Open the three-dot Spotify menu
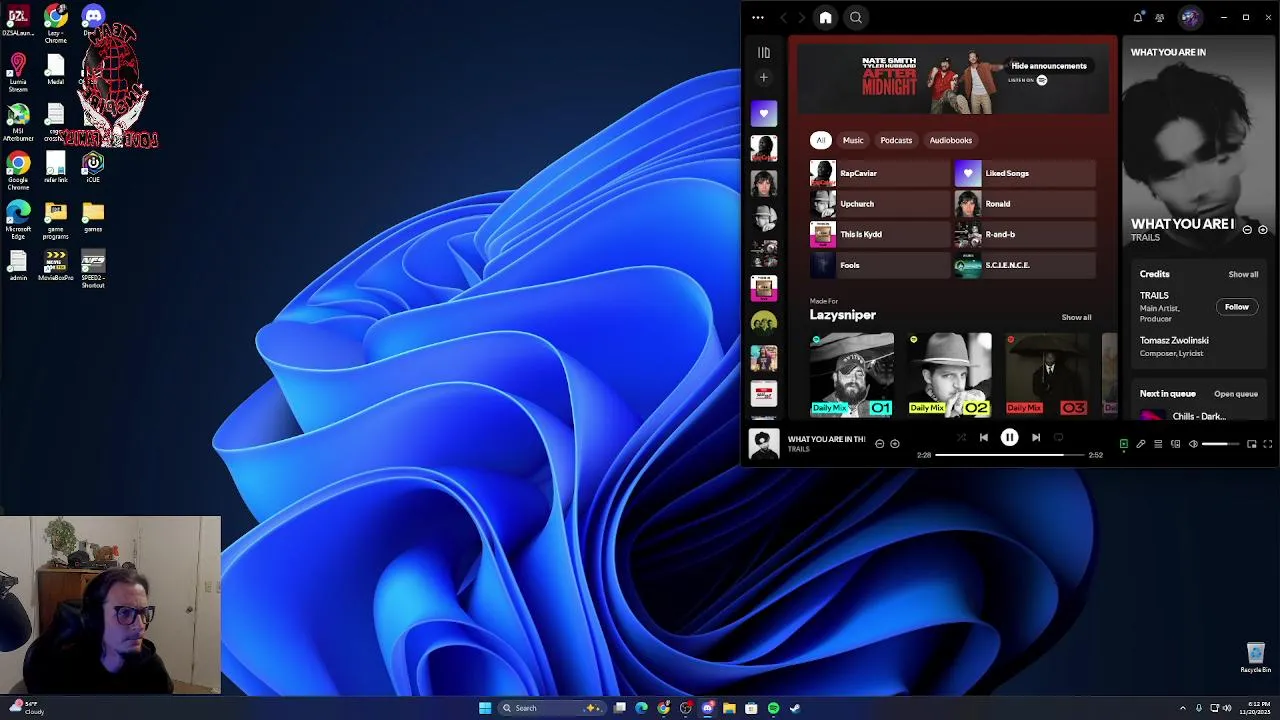The width and height of the screenshot is (1280, 720). pos(758,17)
